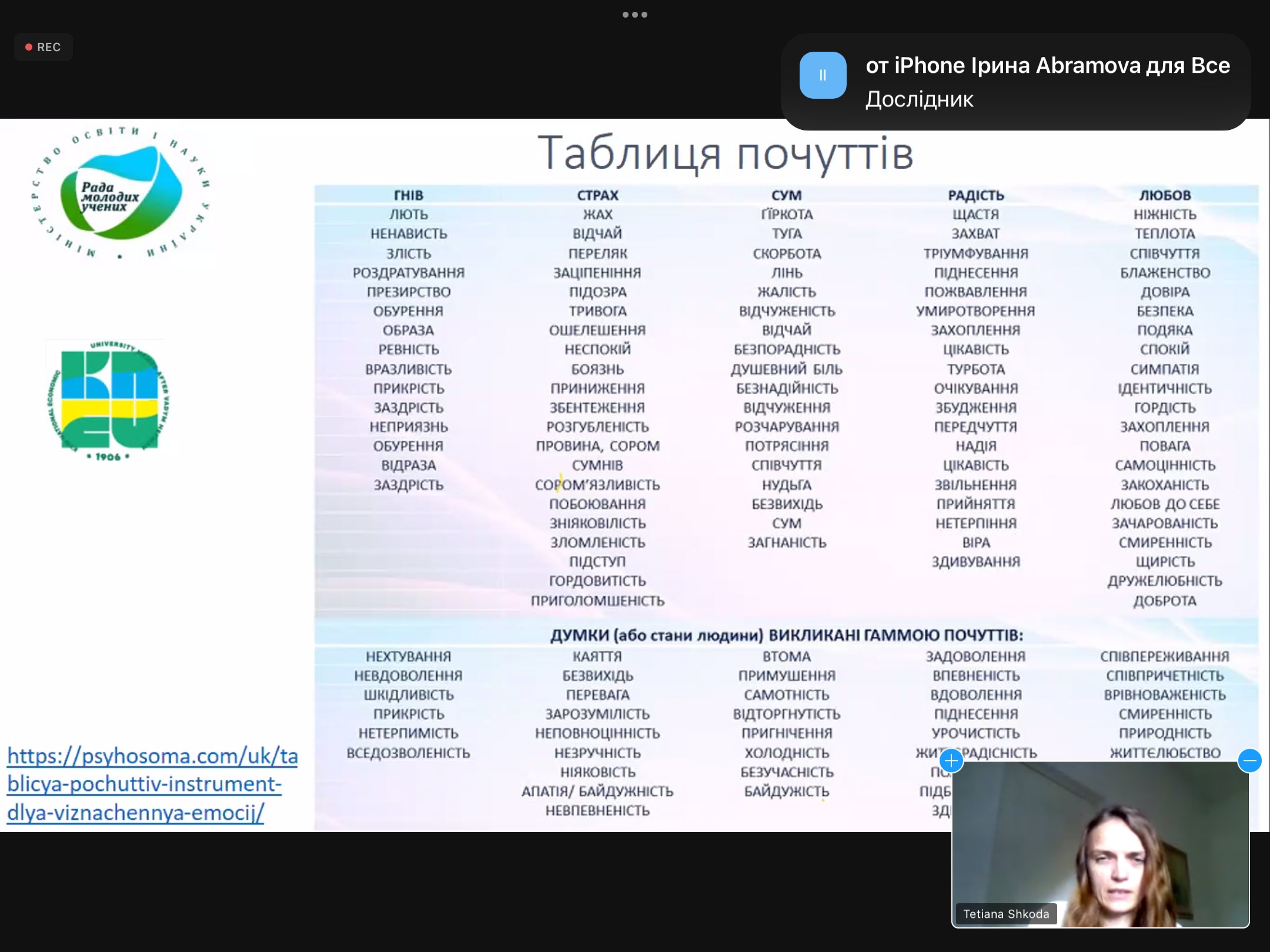Click the ЛЮБОВ column header
The height and width of the screenshot is (952, 1270).
click(x=1165, y=195)
